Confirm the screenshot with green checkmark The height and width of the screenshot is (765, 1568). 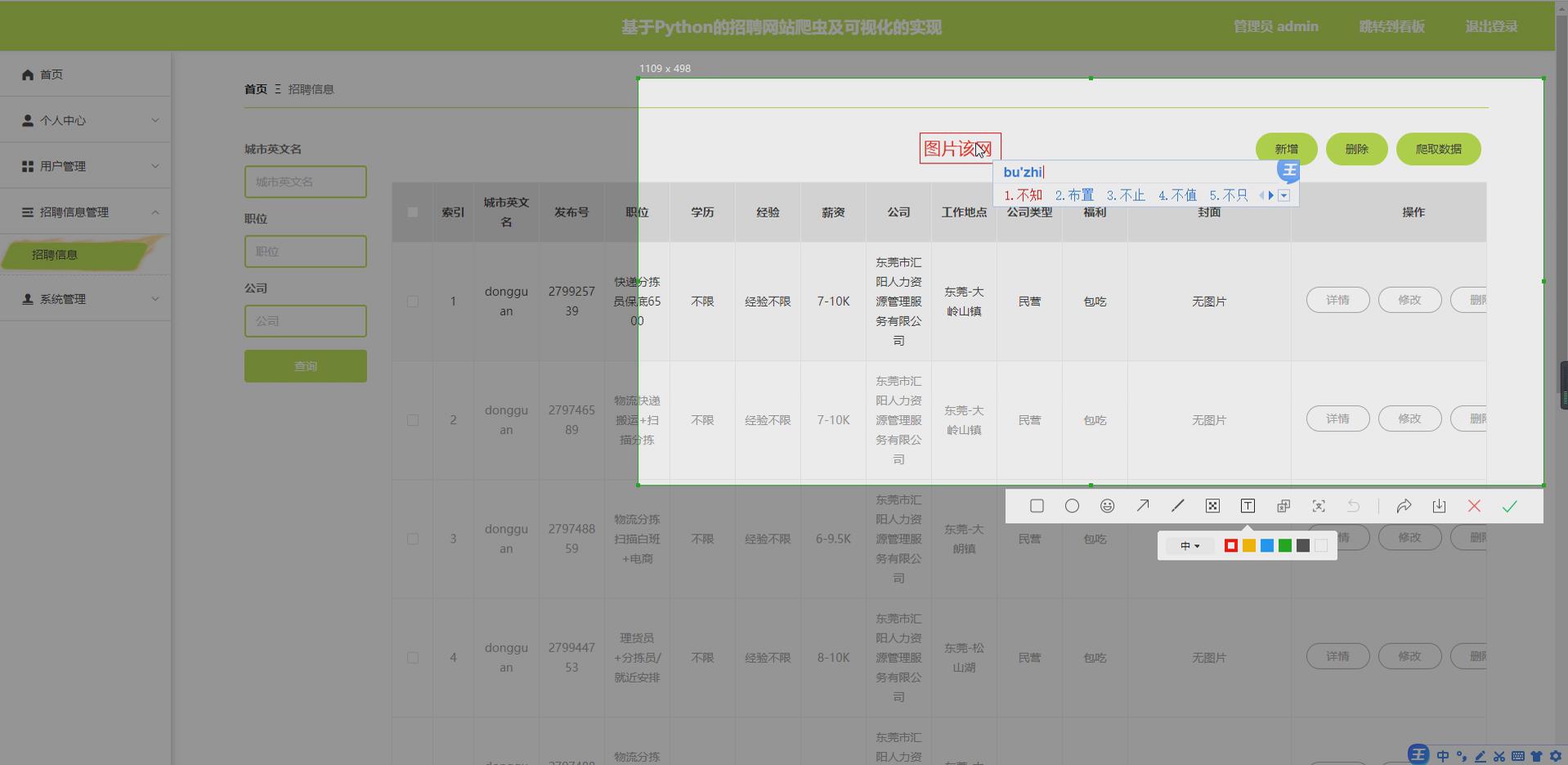[x=1509, y=506]
